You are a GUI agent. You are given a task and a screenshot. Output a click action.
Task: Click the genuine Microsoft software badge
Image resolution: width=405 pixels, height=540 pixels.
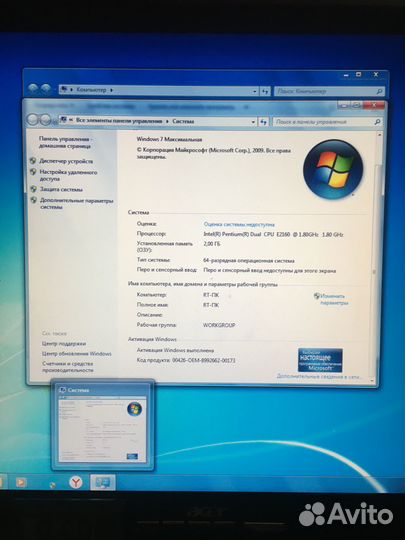320,360
